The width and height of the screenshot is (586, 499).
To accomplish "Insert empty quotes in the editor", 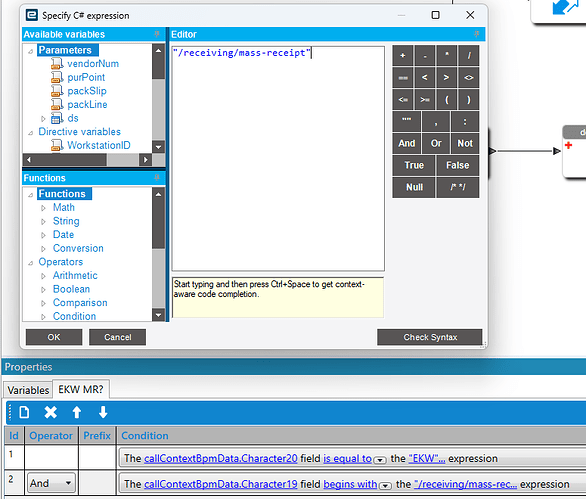I will tap(406, 121).
